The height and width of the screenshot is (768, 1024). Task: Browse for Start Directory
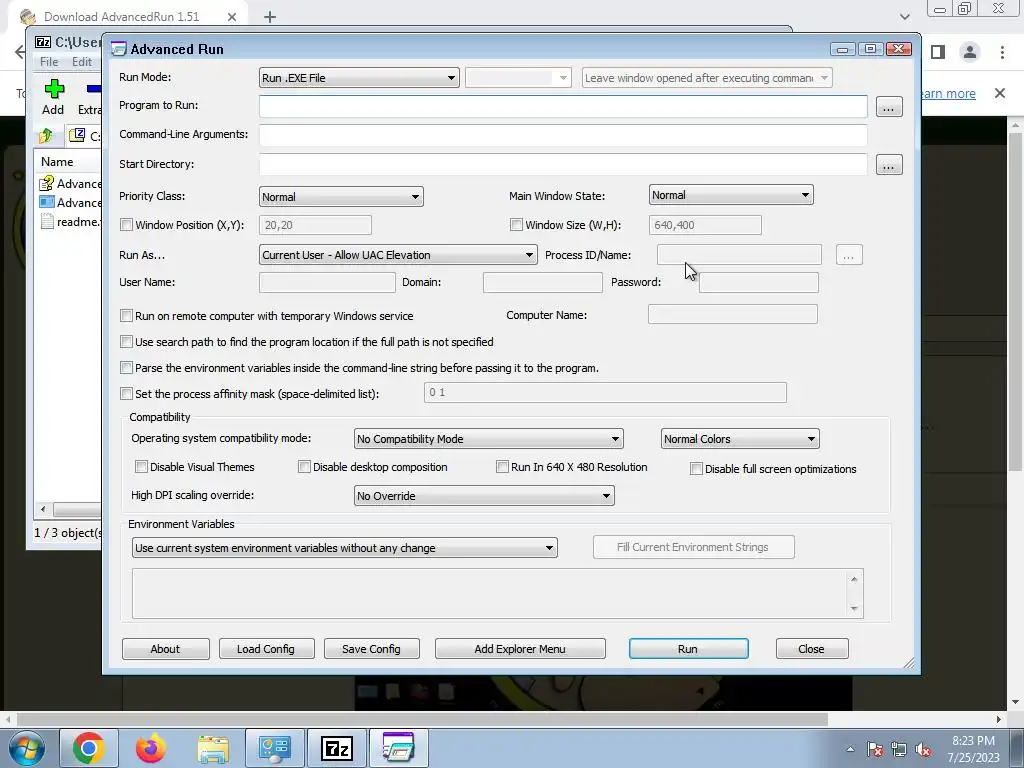[x=889, y=165]
